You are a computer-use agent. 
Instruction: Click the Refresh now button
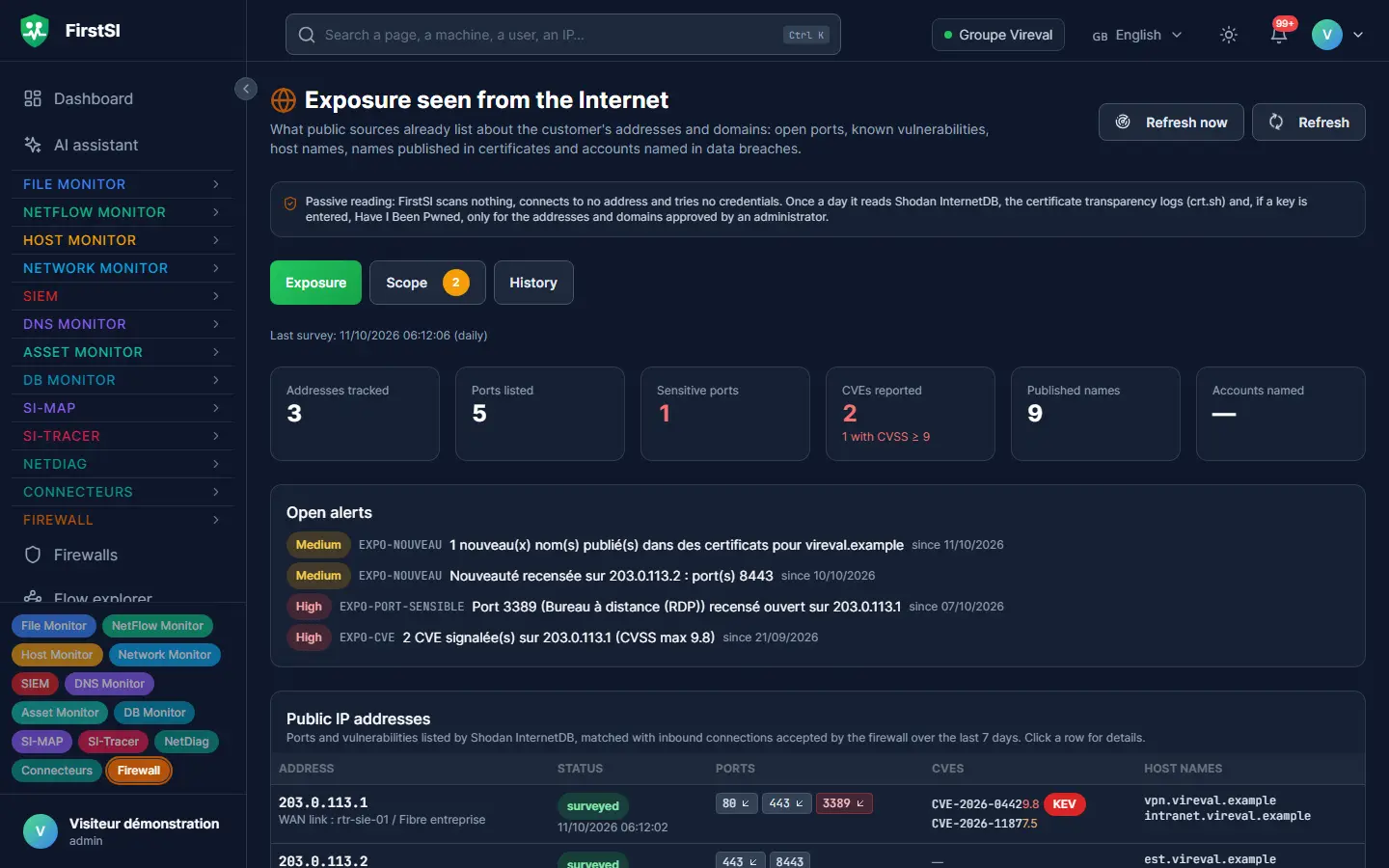coord(1171,122)
